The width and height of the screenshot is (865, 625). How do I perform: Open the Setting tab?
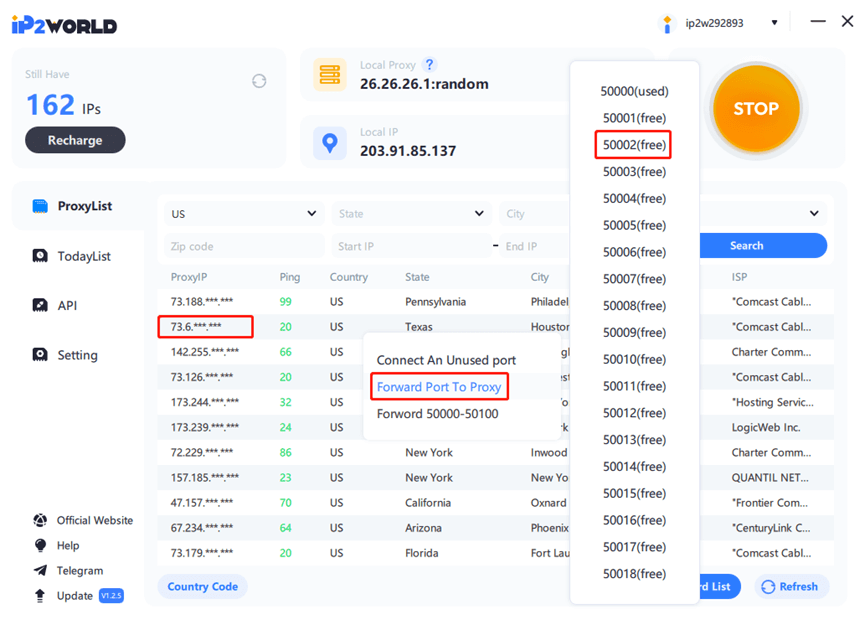pos(78,355)
